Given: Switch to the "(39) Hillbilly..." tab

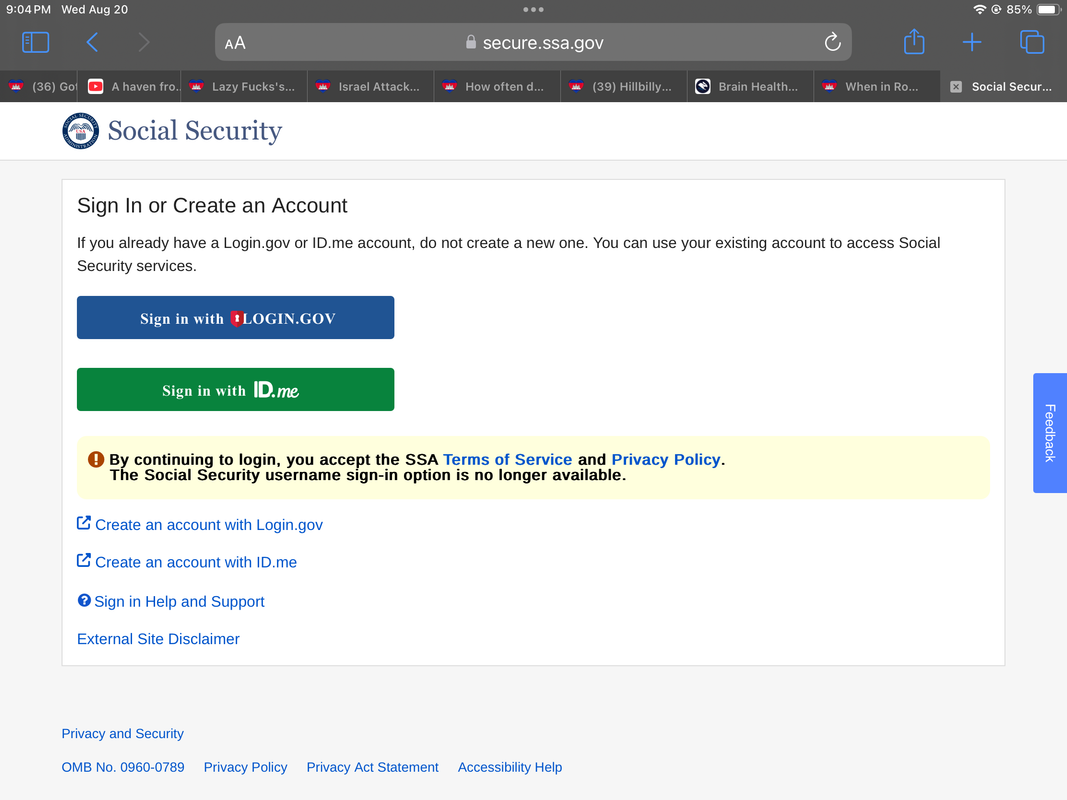Looking at the screenshot, I should pyautogui.click(x=624, y=86).
